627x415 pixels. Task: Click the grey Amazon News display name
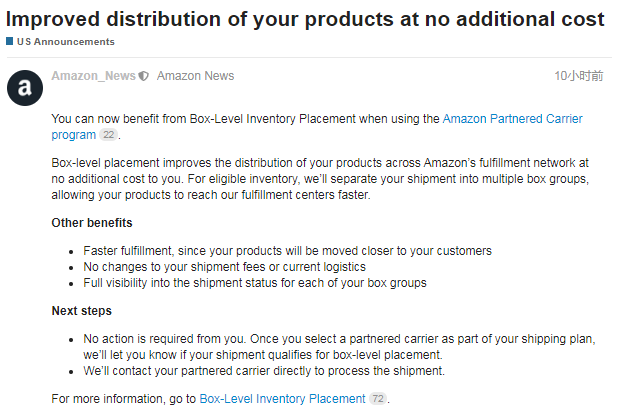[x=195, y=76]
